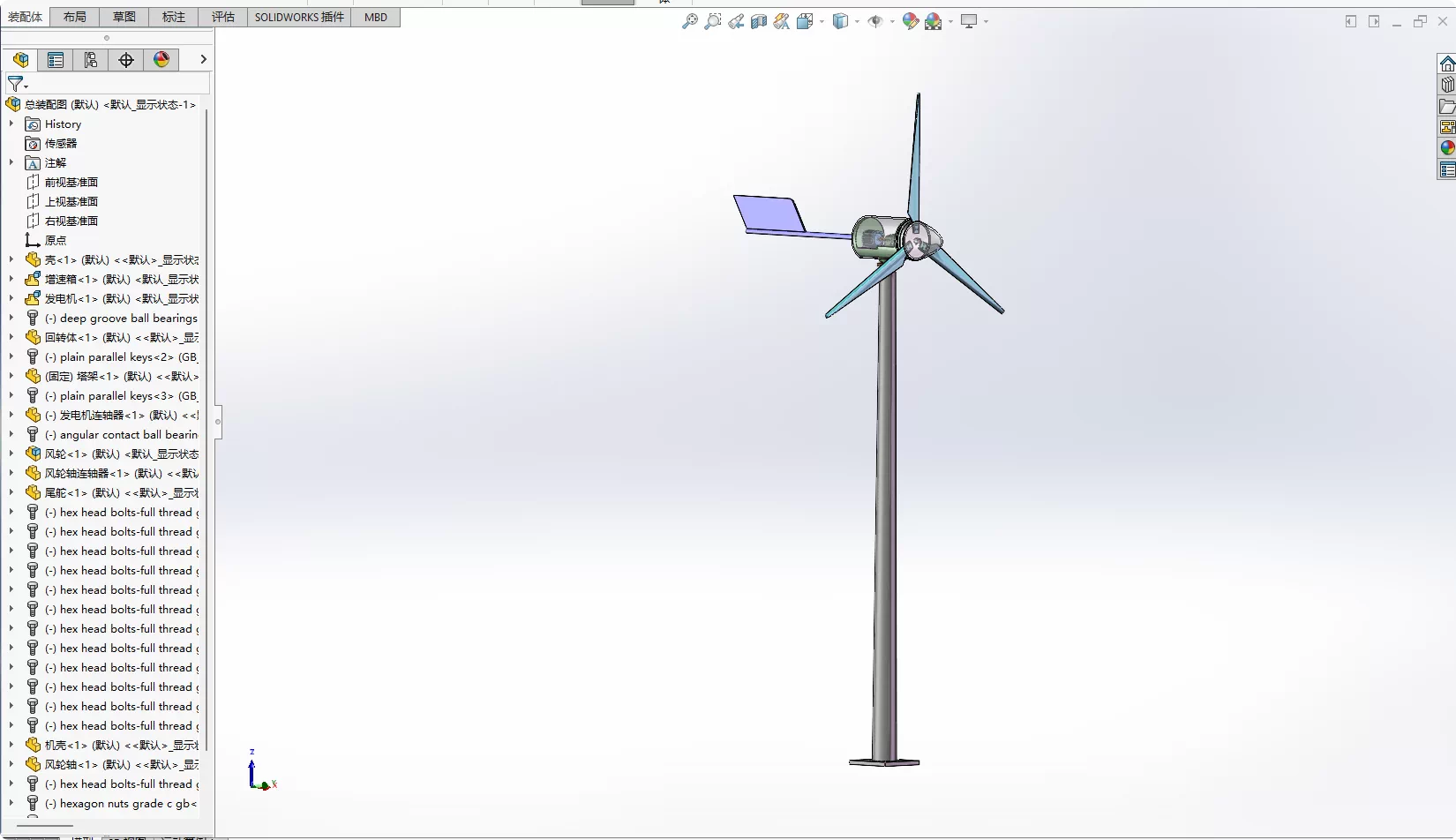
Task: Click the right-arrow panel expand icon
Action: click(1374, 21)
